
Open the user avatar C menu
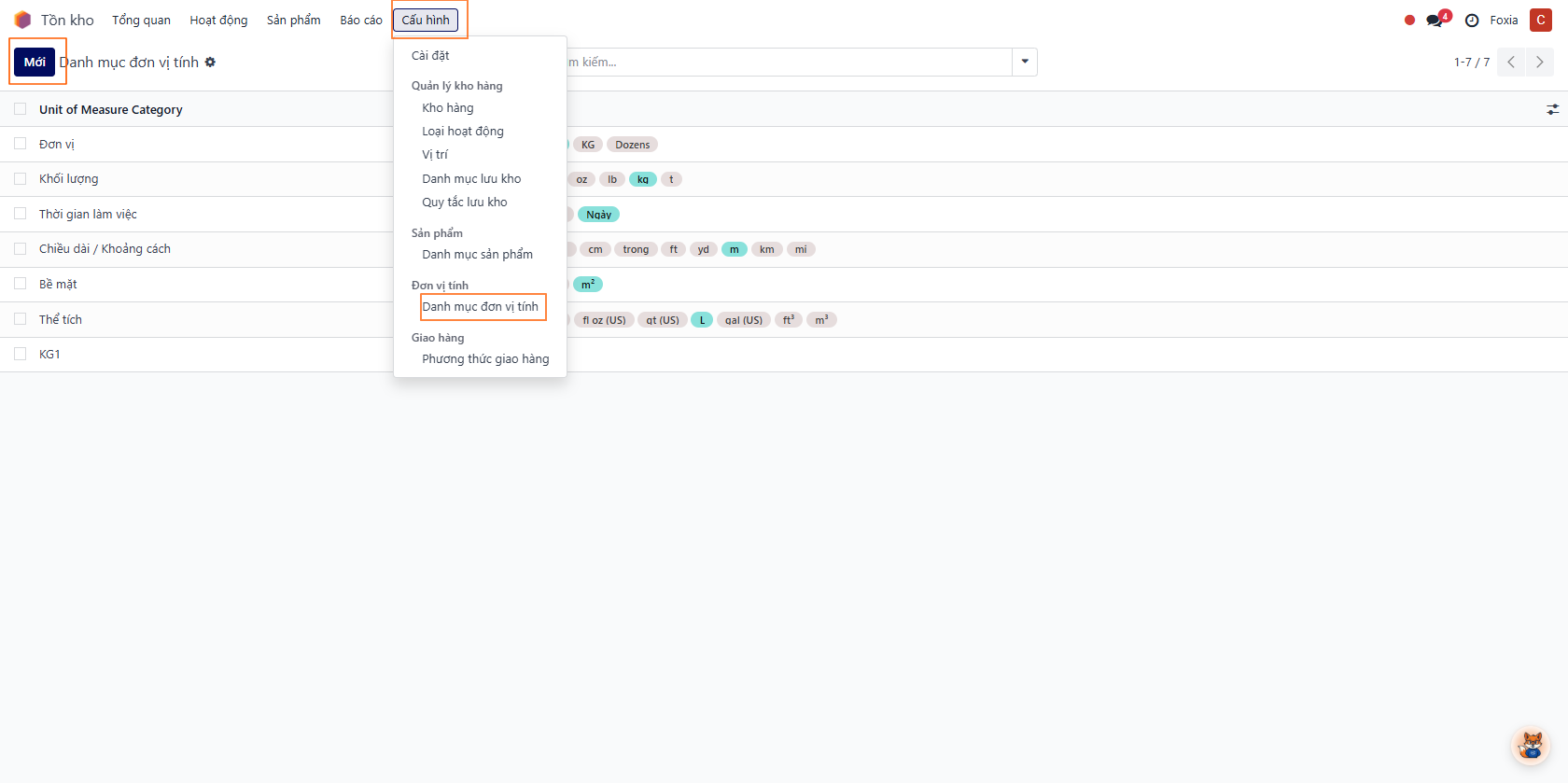pos(1540,20)
